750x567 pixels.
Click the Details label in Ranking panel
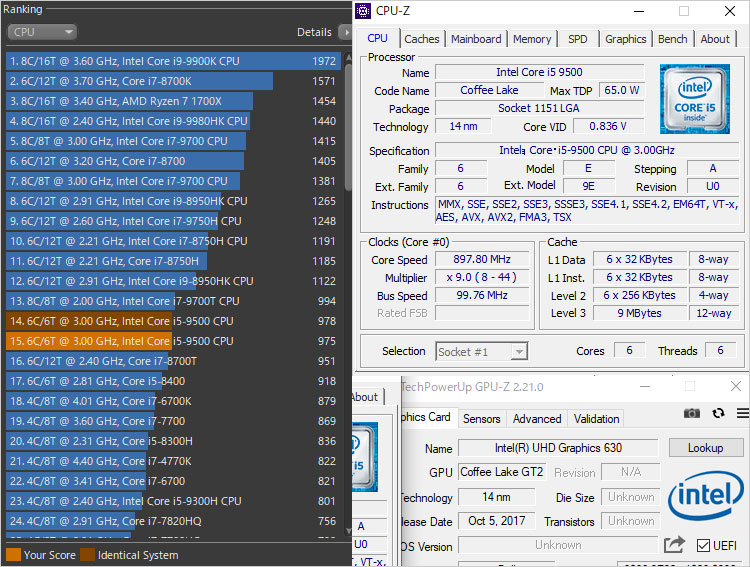pyautogui.click(x=314, y=32)
